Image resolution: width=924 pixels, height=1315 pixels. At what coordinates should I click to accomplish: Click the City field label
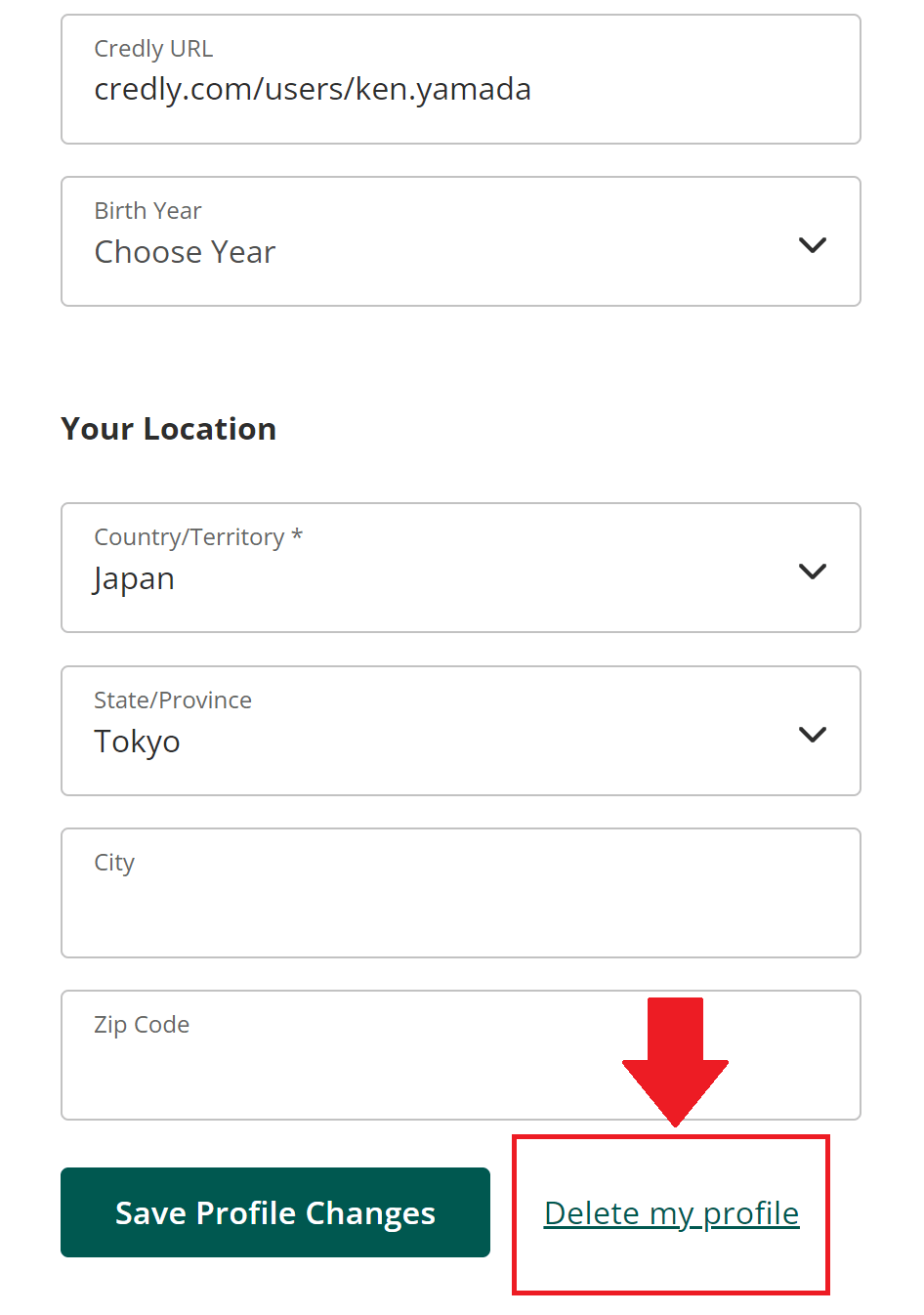(114, 863)
